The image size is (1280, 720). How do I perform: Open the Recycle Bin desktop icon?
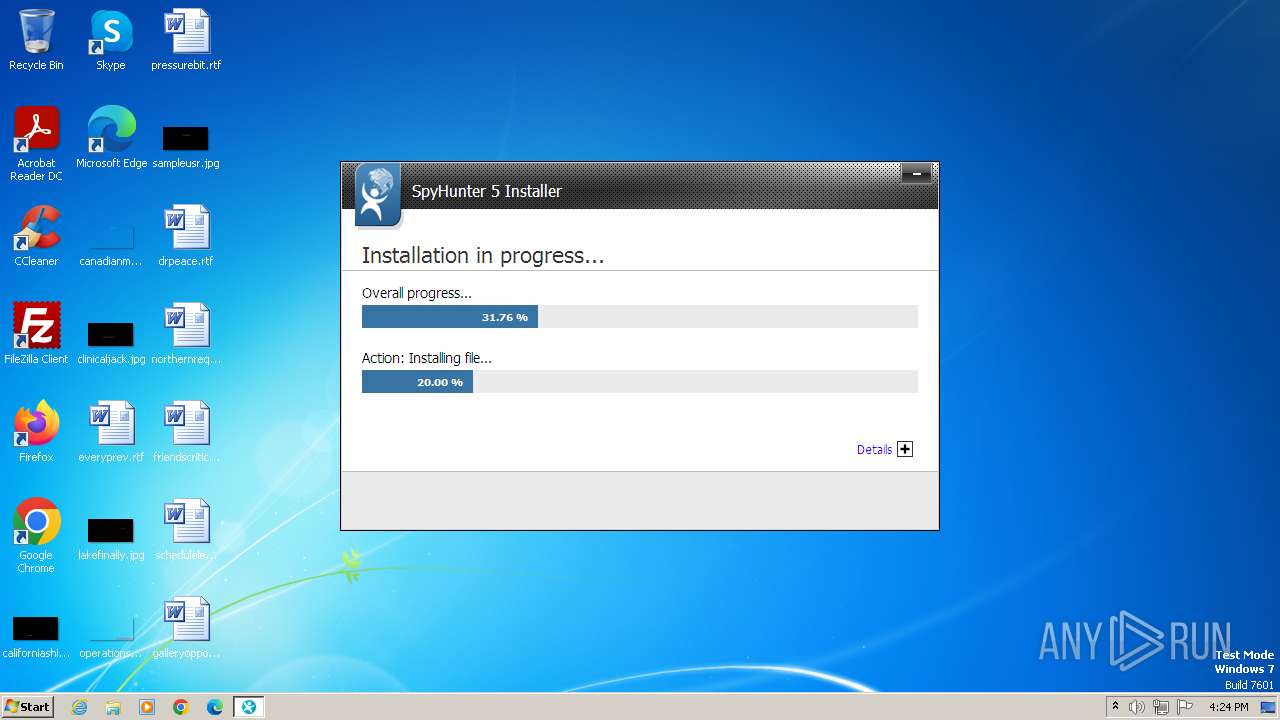pyautogui.click(x=36, y=40)
